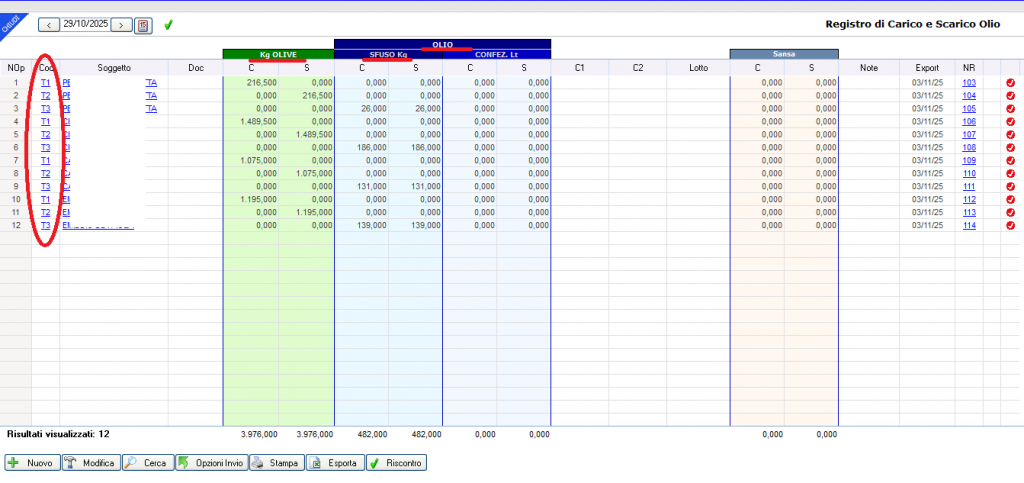Click the C1 column header
Viewport: 1024px width, 483px height.
point(580,68)
